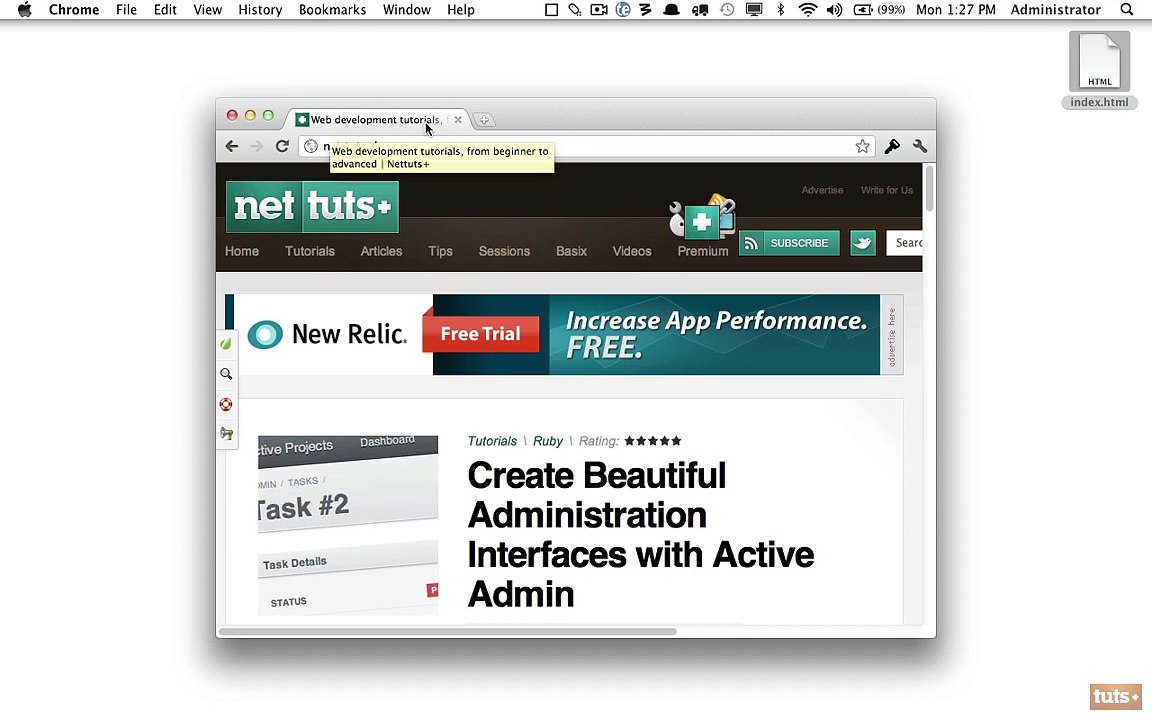Image resolution: width=1152 pixels, height=720 pixels.
Task: Open the Window menu
Action: tap(406, 10)
